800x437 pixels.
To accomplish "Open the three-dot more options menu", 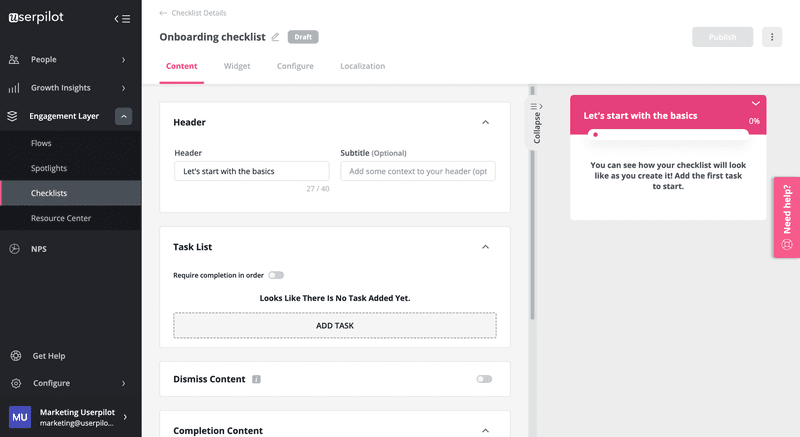I will (772, 37).
